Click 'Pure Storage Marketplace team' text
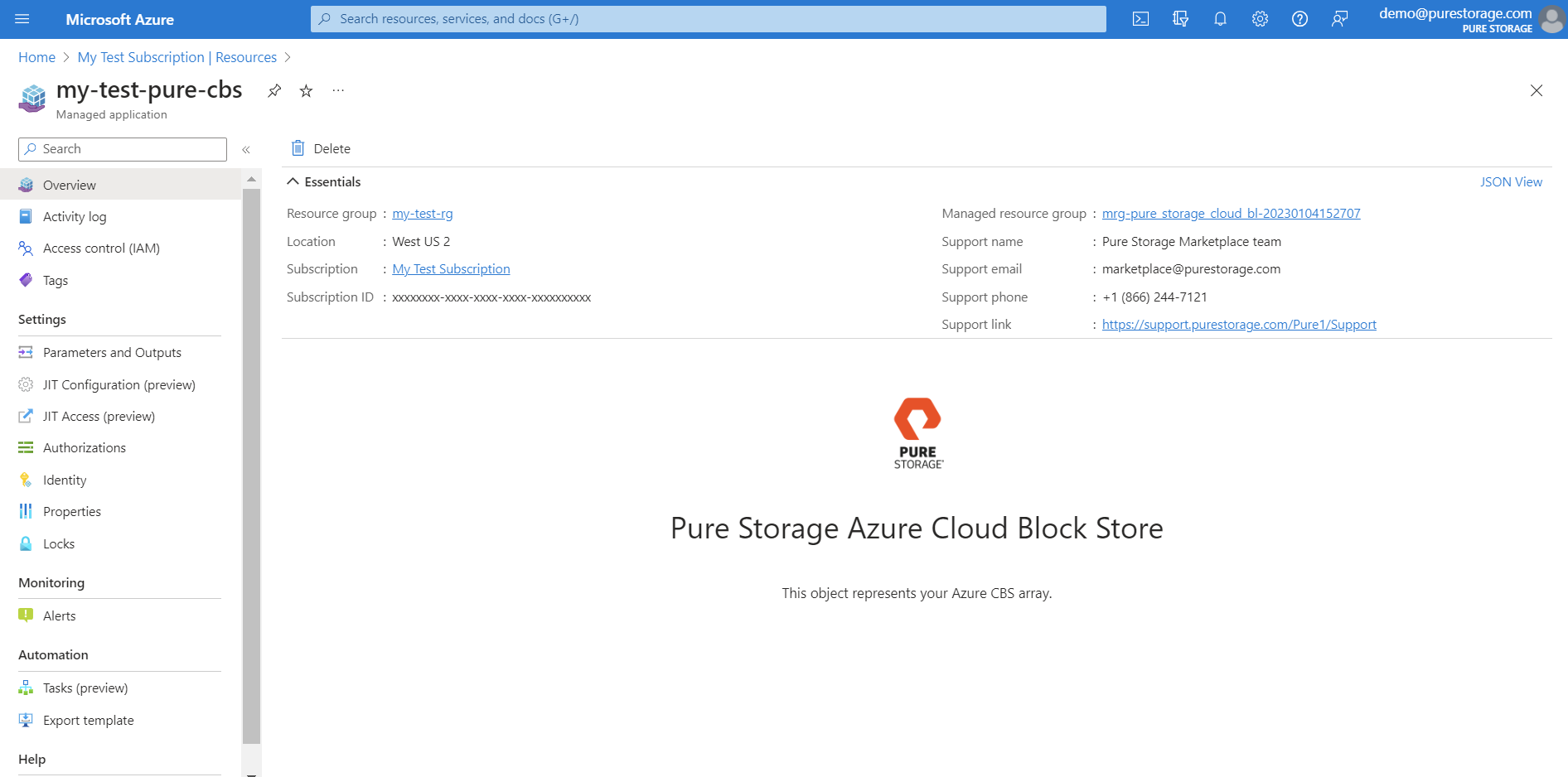This screenshot has height=777, width=1568. pos(1191,242)
